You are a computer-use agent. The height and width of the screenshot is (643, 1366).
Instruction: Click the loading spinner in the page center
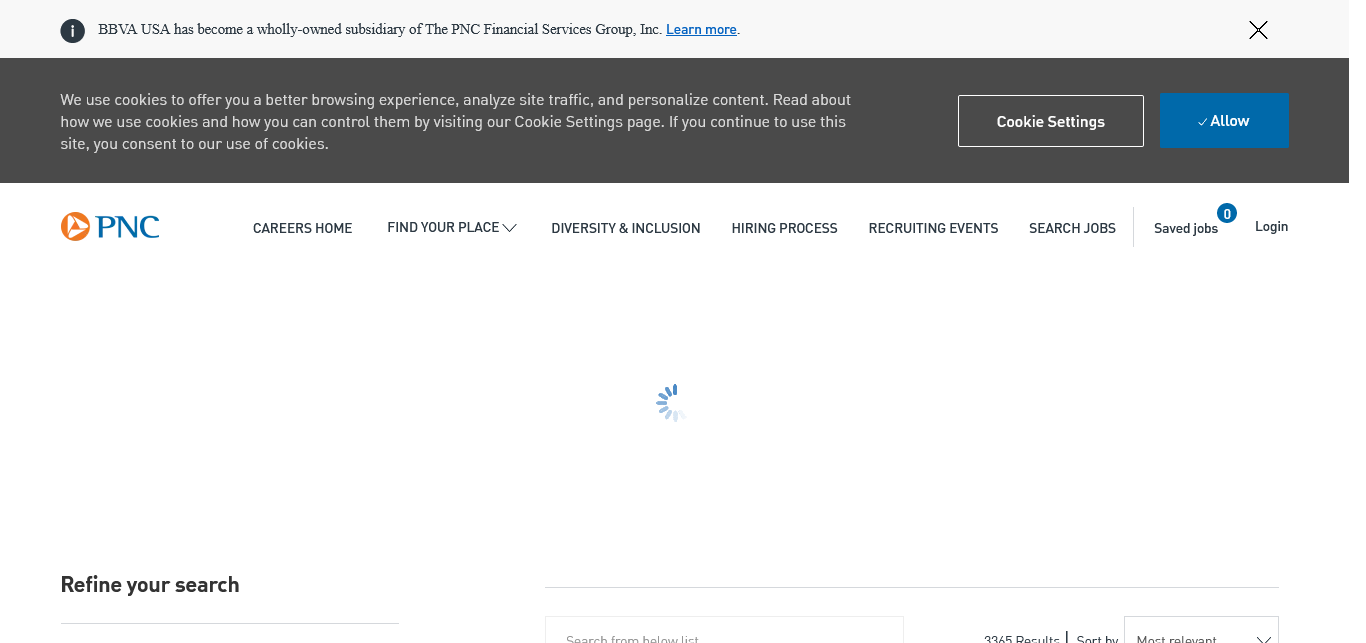tap(671, 403)
